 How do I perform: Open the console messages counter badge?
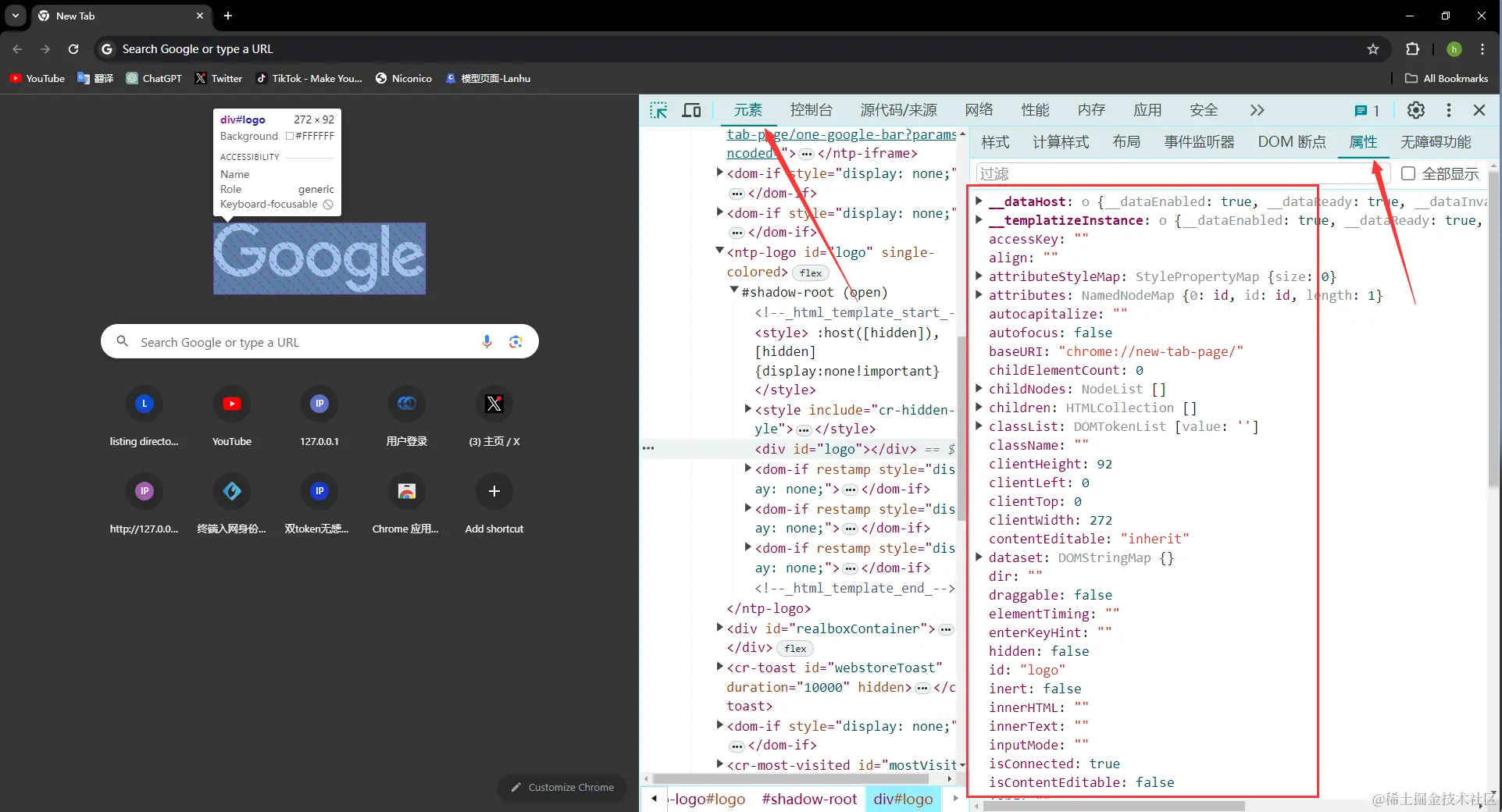(x=1367, y=111)
